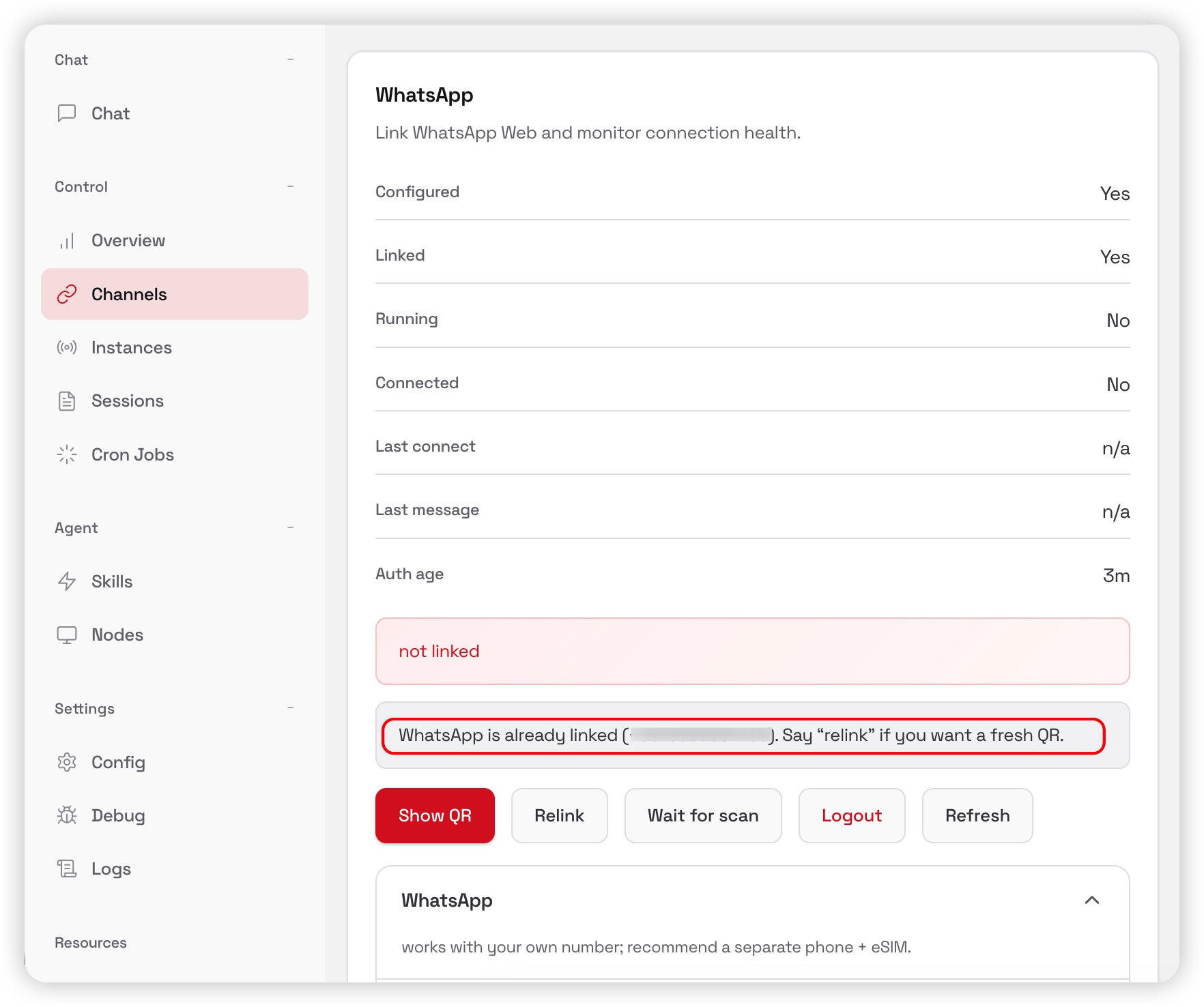This screenshot has width=1204, height=1007.
Task: Navigate to Sessions
Action: 175,401
